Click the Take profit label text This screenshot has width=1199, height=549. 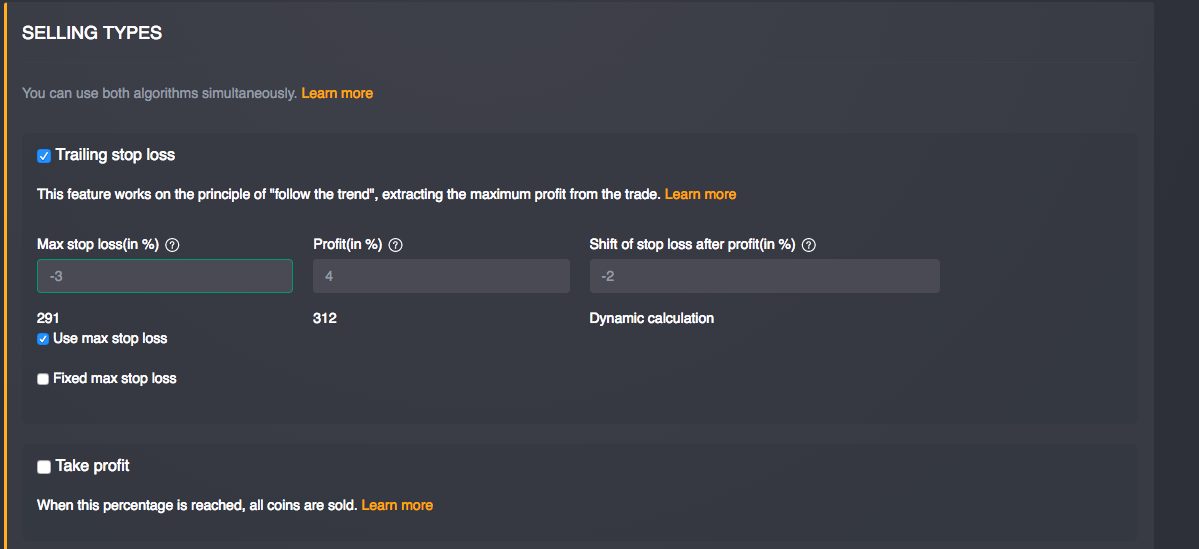[x=93, y=466]
